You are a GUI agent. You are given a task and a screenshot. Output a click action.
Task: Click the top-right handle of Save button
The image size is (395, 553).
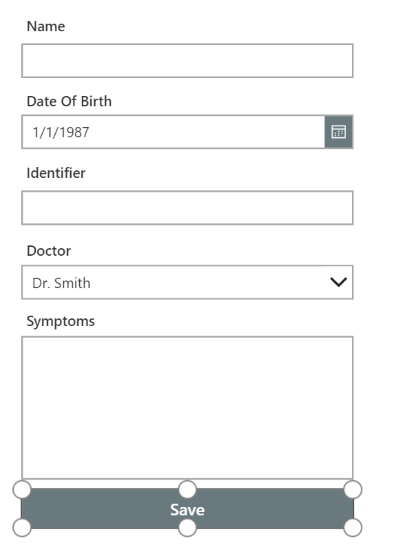(x=353, y=490)
